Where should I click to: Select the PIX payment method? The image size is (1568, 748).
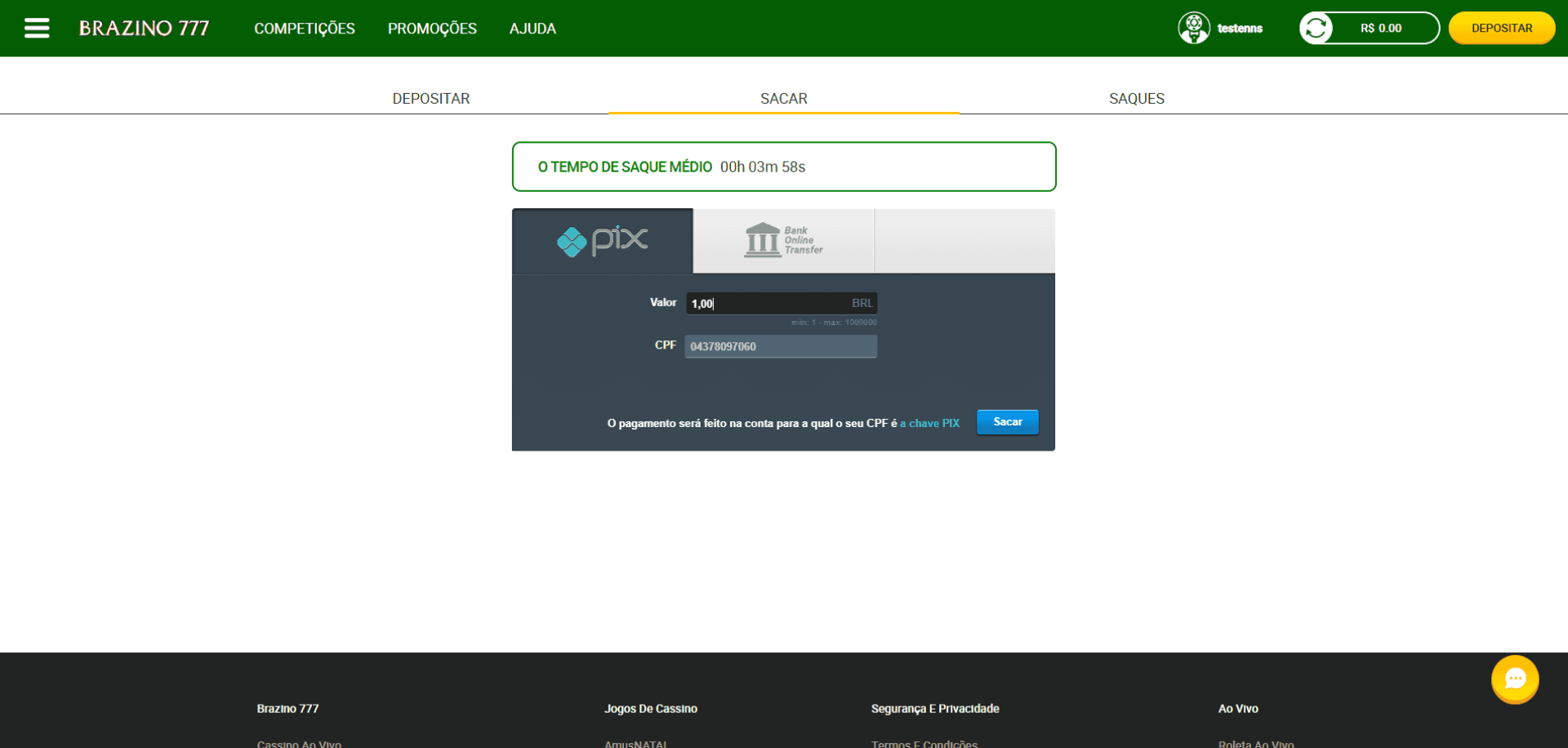[x=603, y=241]
